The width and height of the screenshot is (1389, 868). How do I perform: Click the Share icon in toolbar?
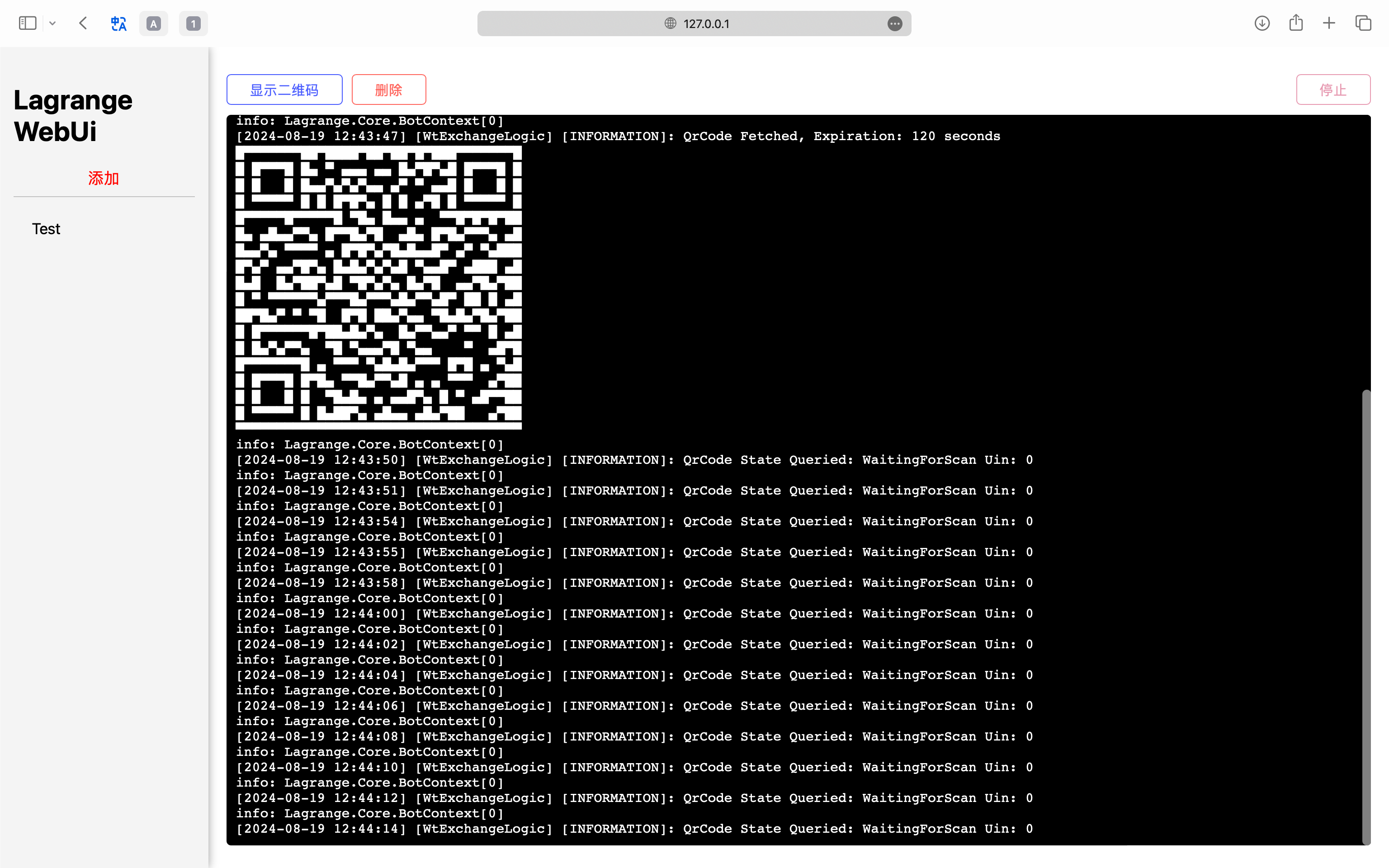tap(1295, 24)
